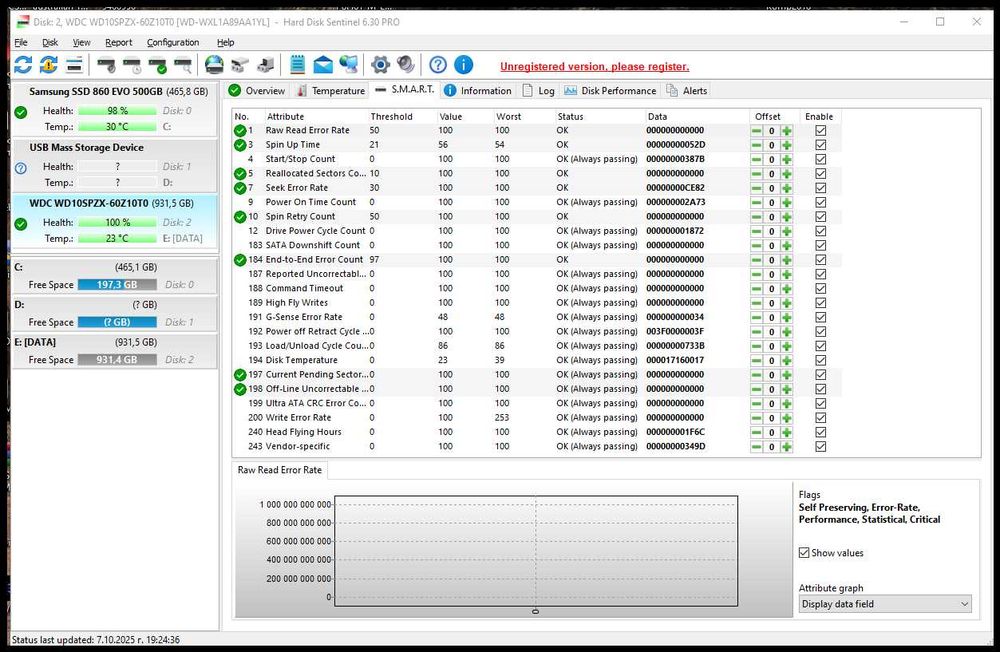
Task: Click the E: [DATA] free space bar
Action: coord(116,359)
